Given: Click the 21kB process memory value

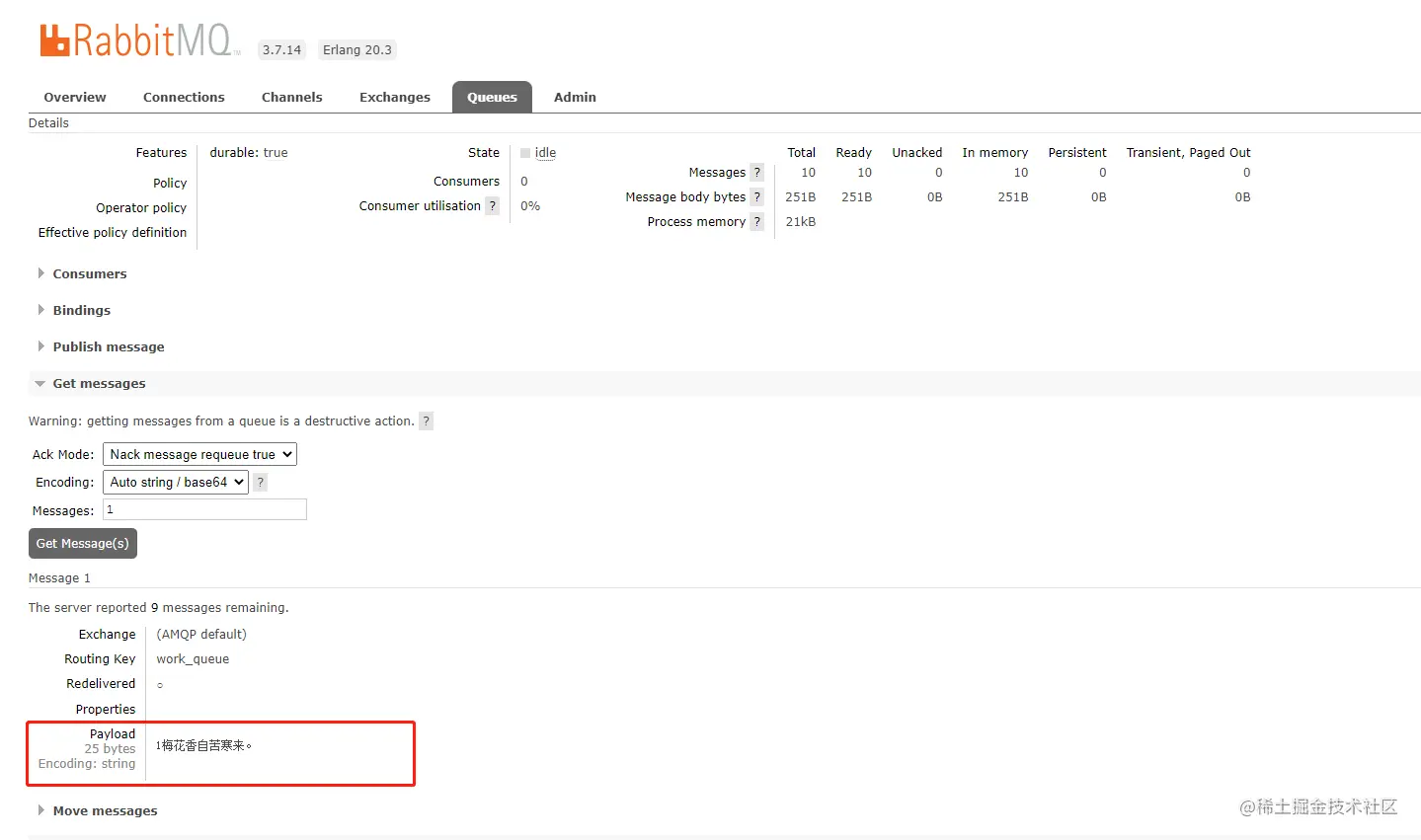Looking at the screenshot, I should coord(801,221).
